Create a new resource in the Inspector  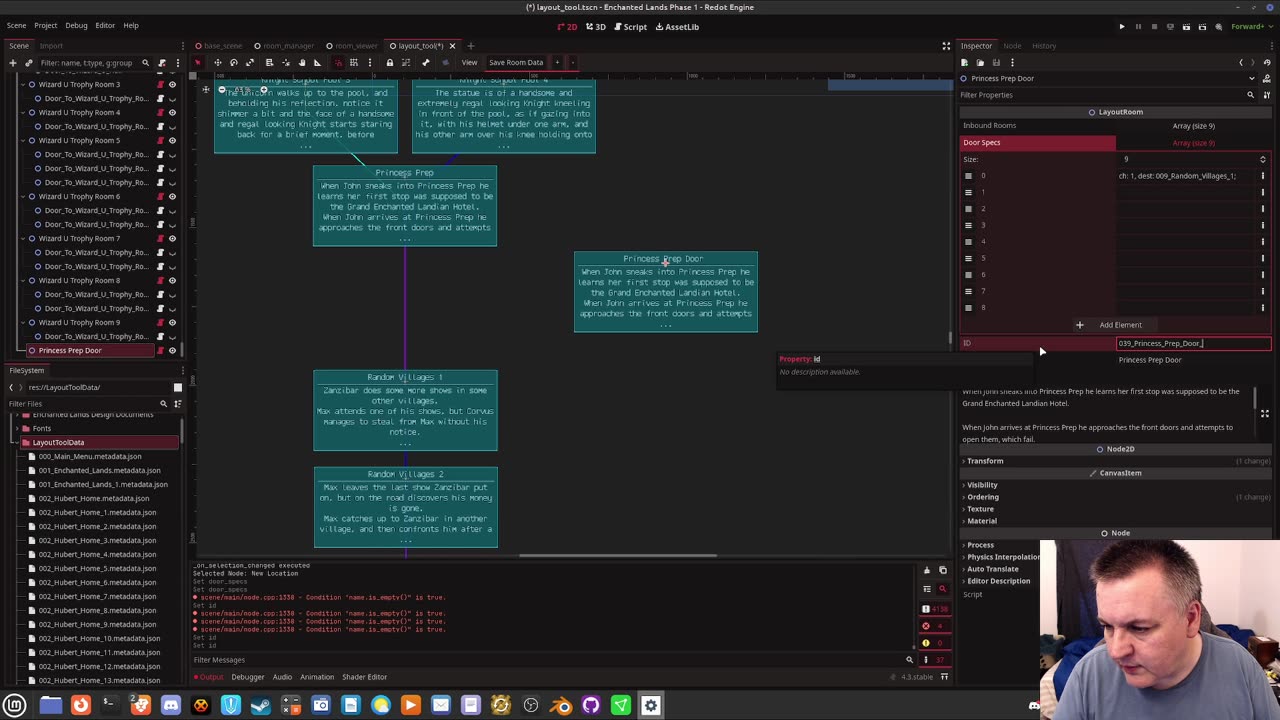tap(965, 62)
